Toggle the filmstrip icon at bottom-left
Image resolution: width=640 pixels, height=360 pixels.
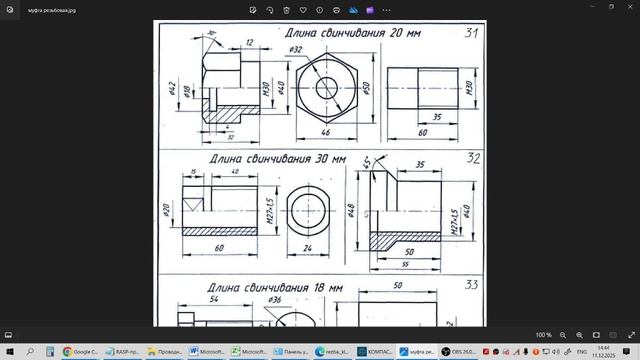(x=9, y=335)
